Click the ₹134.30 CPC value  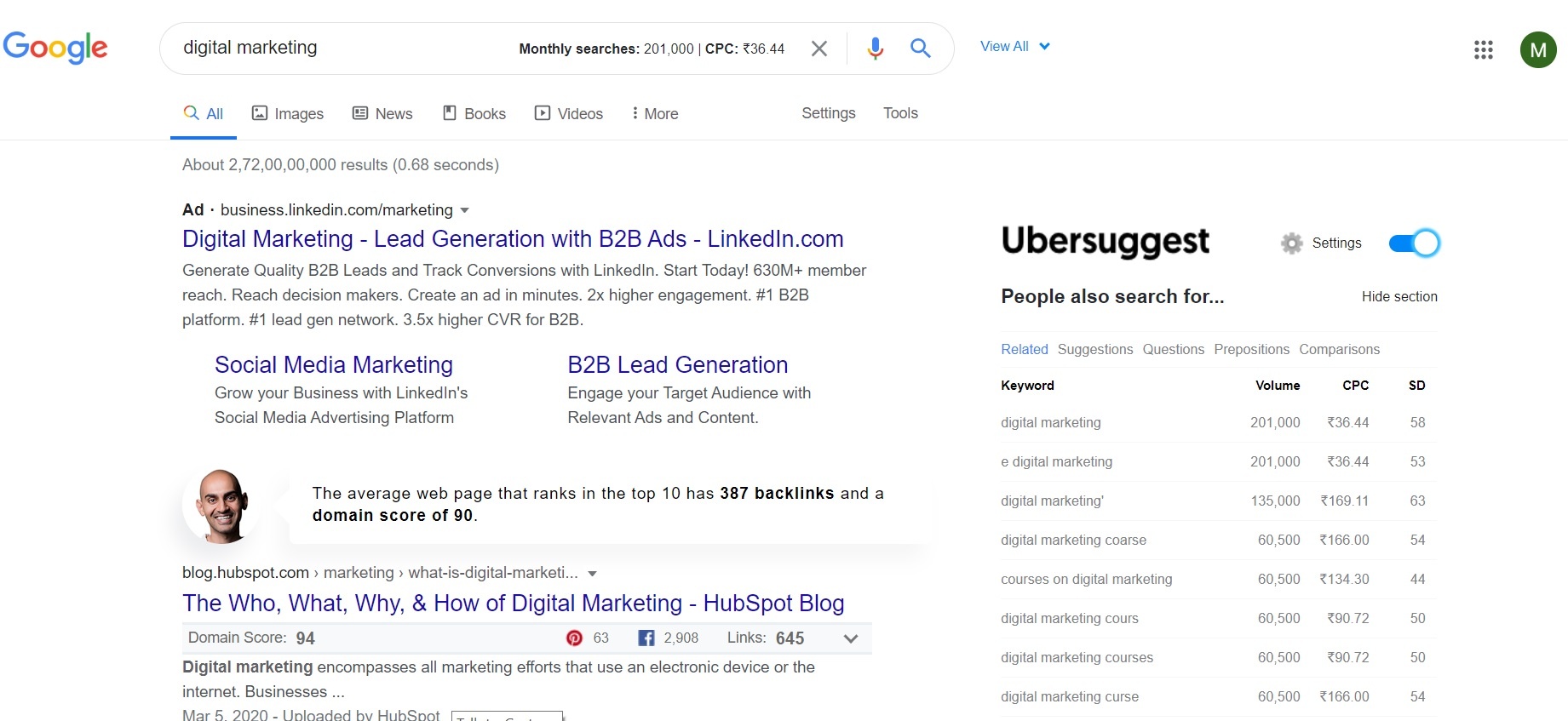pyautogui.click(x=1345, y=579)
